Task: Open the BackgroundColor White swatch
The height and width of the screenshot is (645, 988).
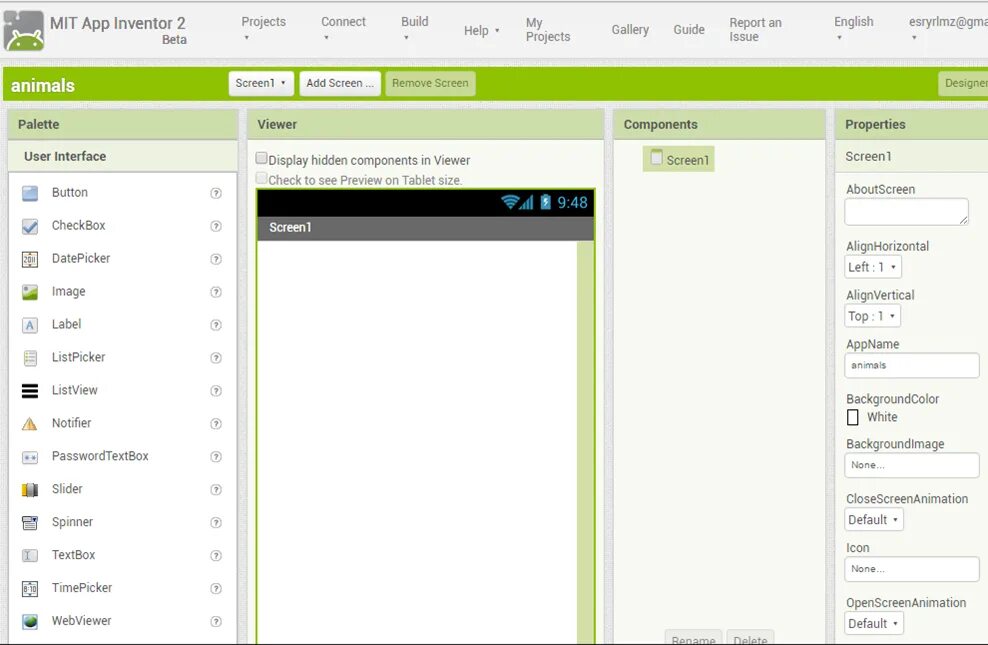Action: tap(853, 417)
